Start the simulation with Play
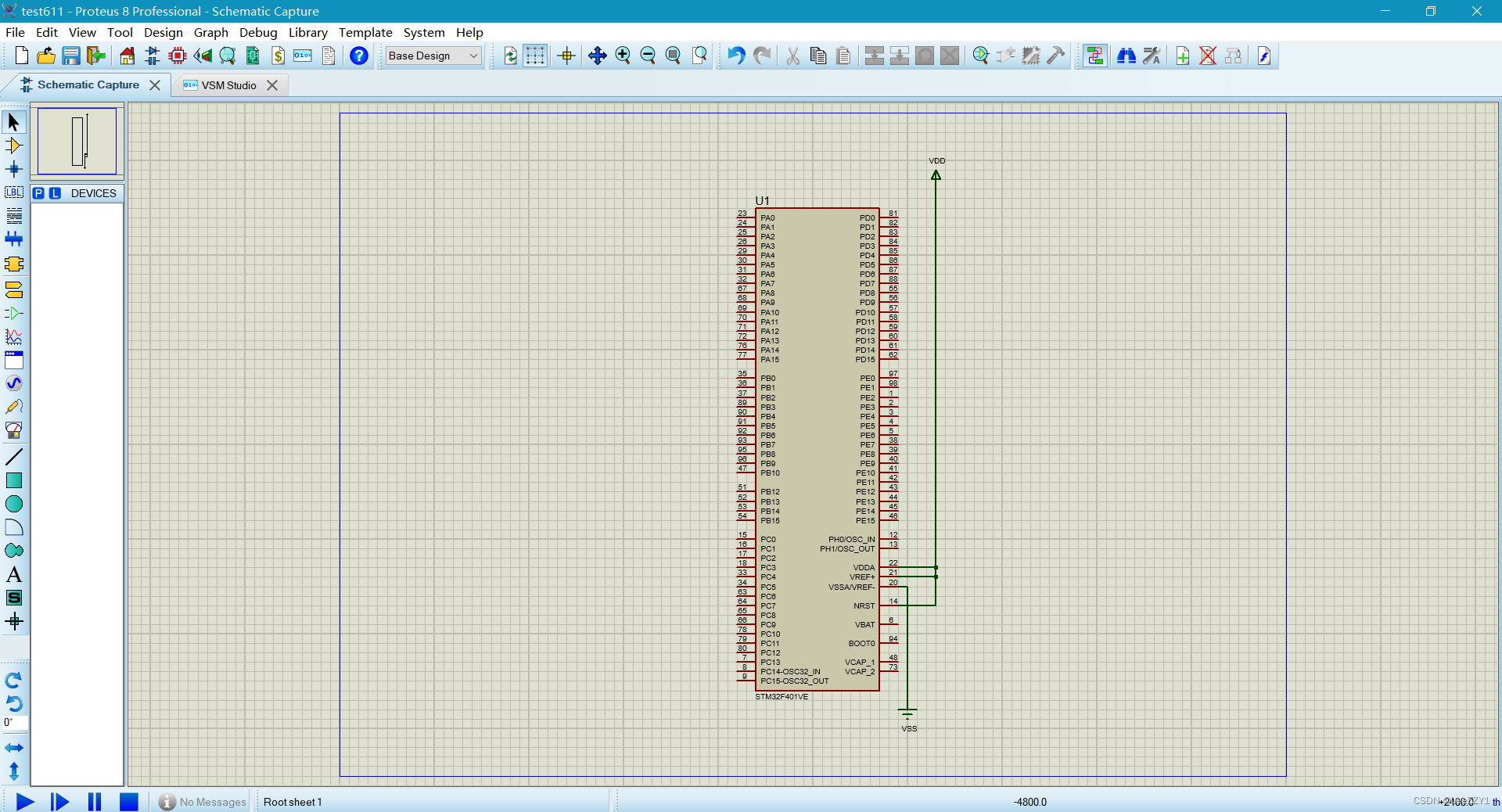This screenshot has width=1502, height=812. click(25, 802)
